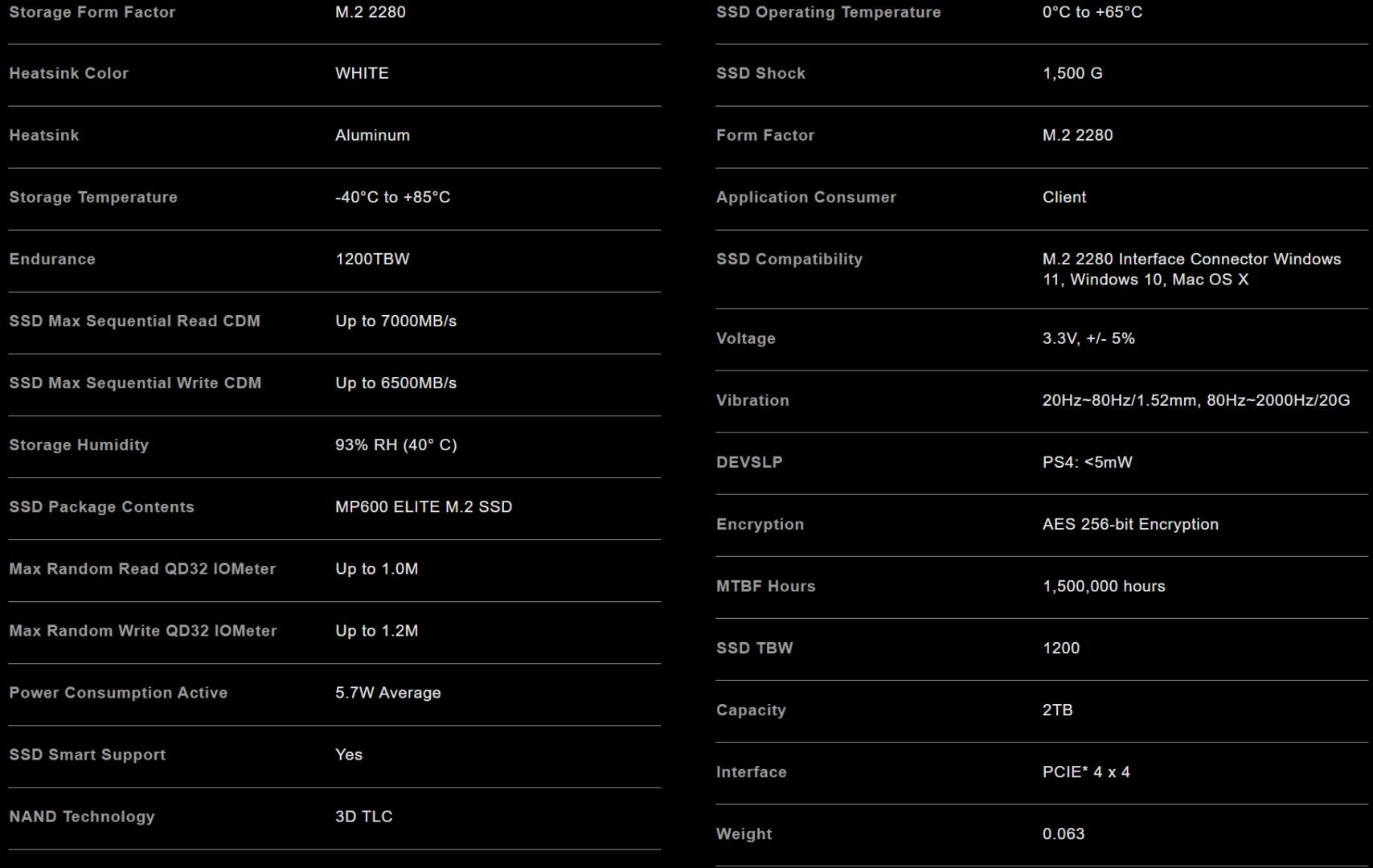1373x868 pixels.
Task: Click the PCIE 4 x 4 interface value
Action: pos(1086,772)
